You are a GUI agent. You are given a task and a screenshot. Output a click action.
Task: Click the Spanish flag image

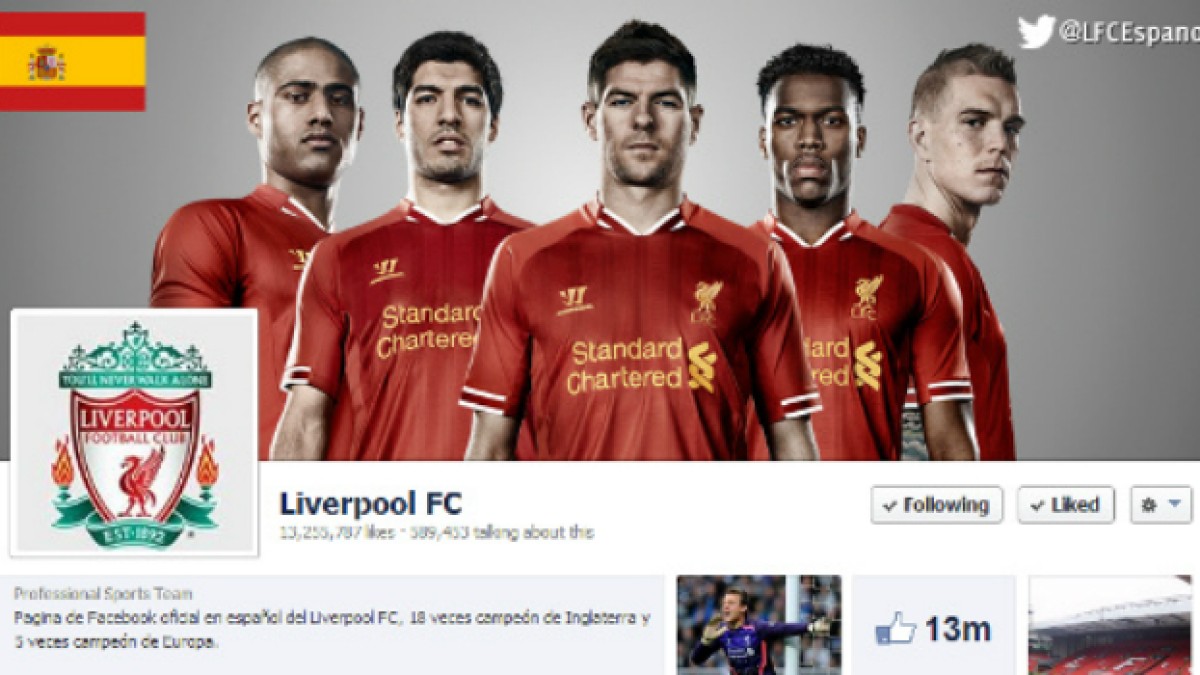click(72, 61)
